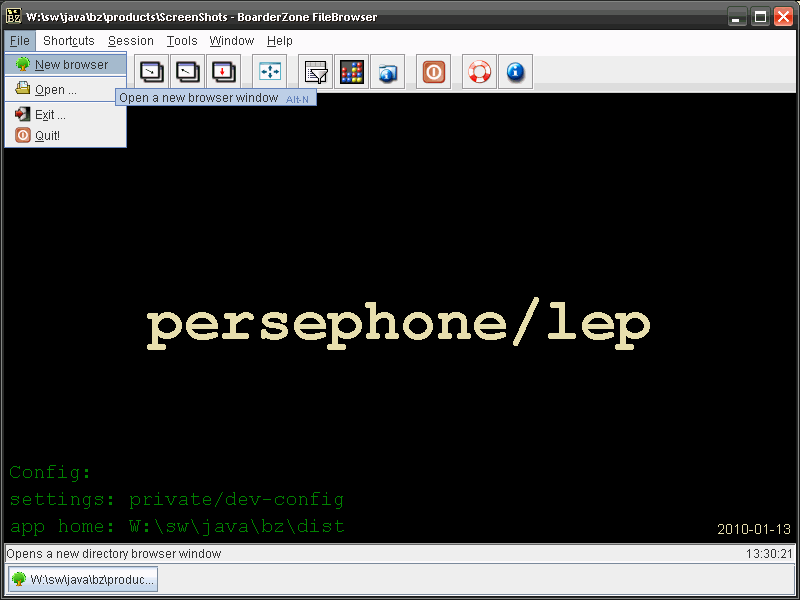Click the power icon beside Quit!
800x600 pixels.
click(x=22, y=135)
